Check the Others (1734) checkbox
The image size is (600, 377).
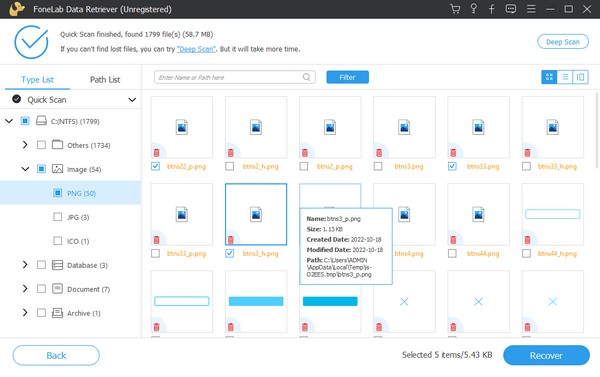point(41,145)
